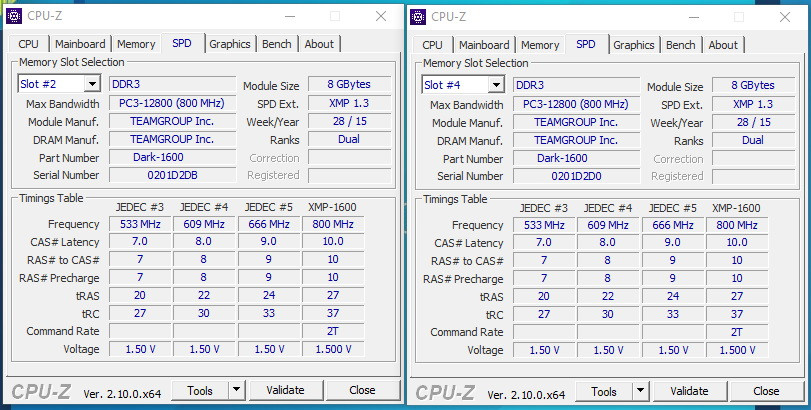Click PC3-12800 bandwidth field in right window
This screenshot has height=410, width=811.
576,104
